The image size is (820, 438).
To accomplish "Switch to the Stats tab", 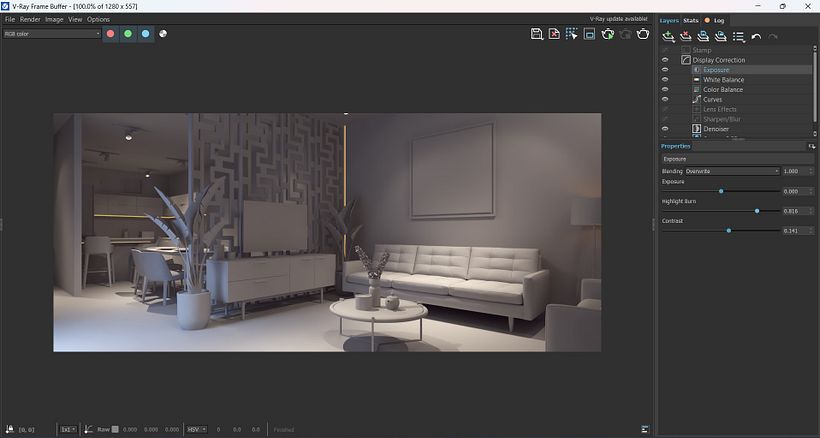I will (691, 20).
